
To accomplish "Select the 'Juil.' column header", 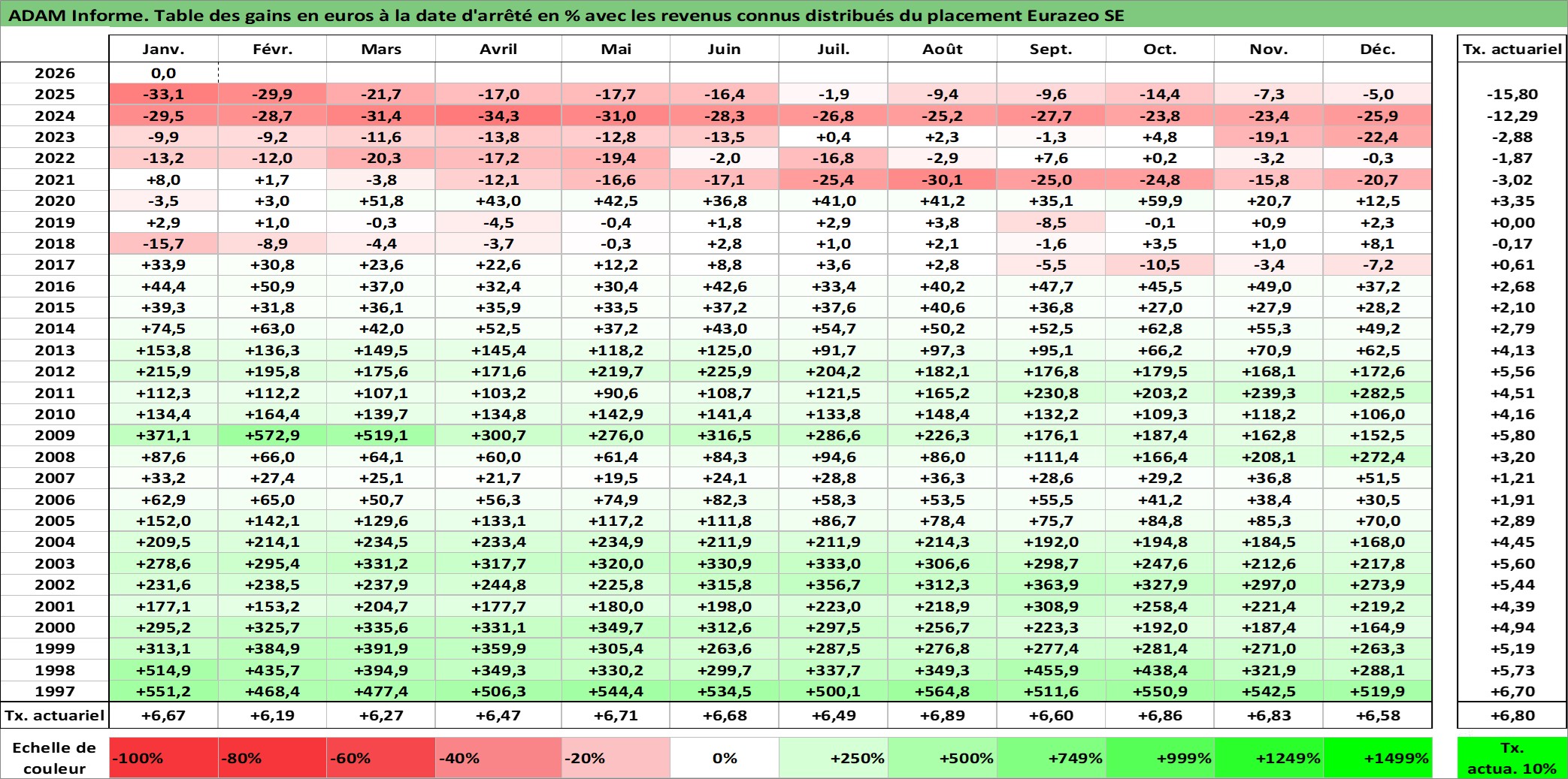I will [834, 49].
